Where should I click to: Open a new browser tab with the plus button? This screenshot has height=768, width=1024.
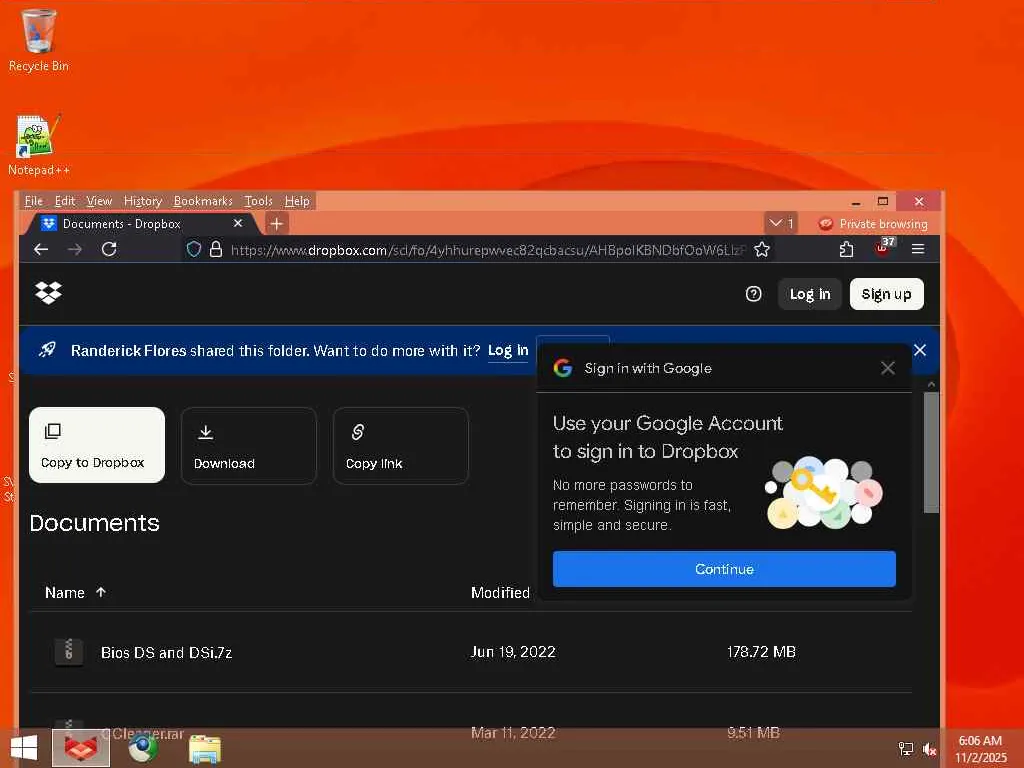point(276,224)
